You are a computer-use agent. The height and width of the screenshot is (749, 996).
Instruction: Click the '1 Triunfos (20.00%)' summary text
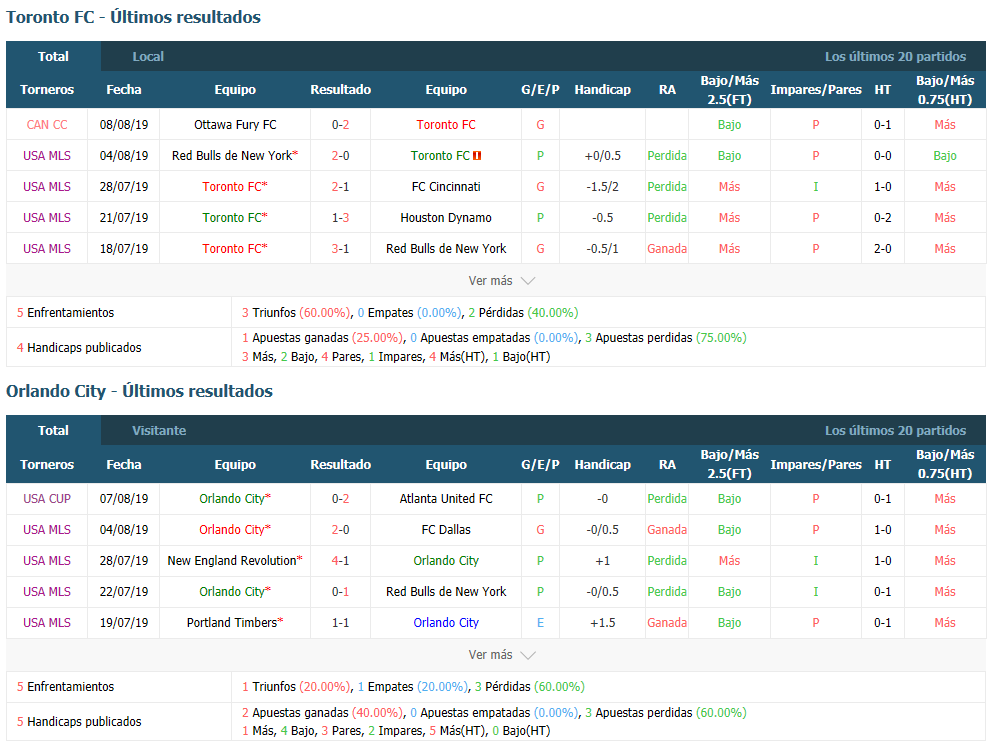[x=295, y=687]
